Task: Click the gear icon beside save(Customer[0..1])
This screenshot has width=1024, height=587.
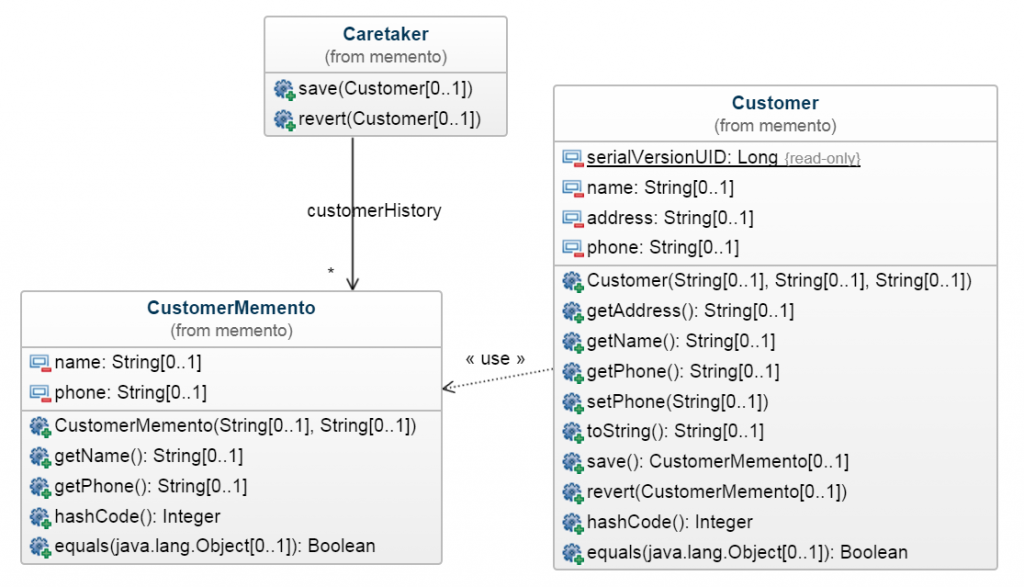Action: tap(285, 89)
